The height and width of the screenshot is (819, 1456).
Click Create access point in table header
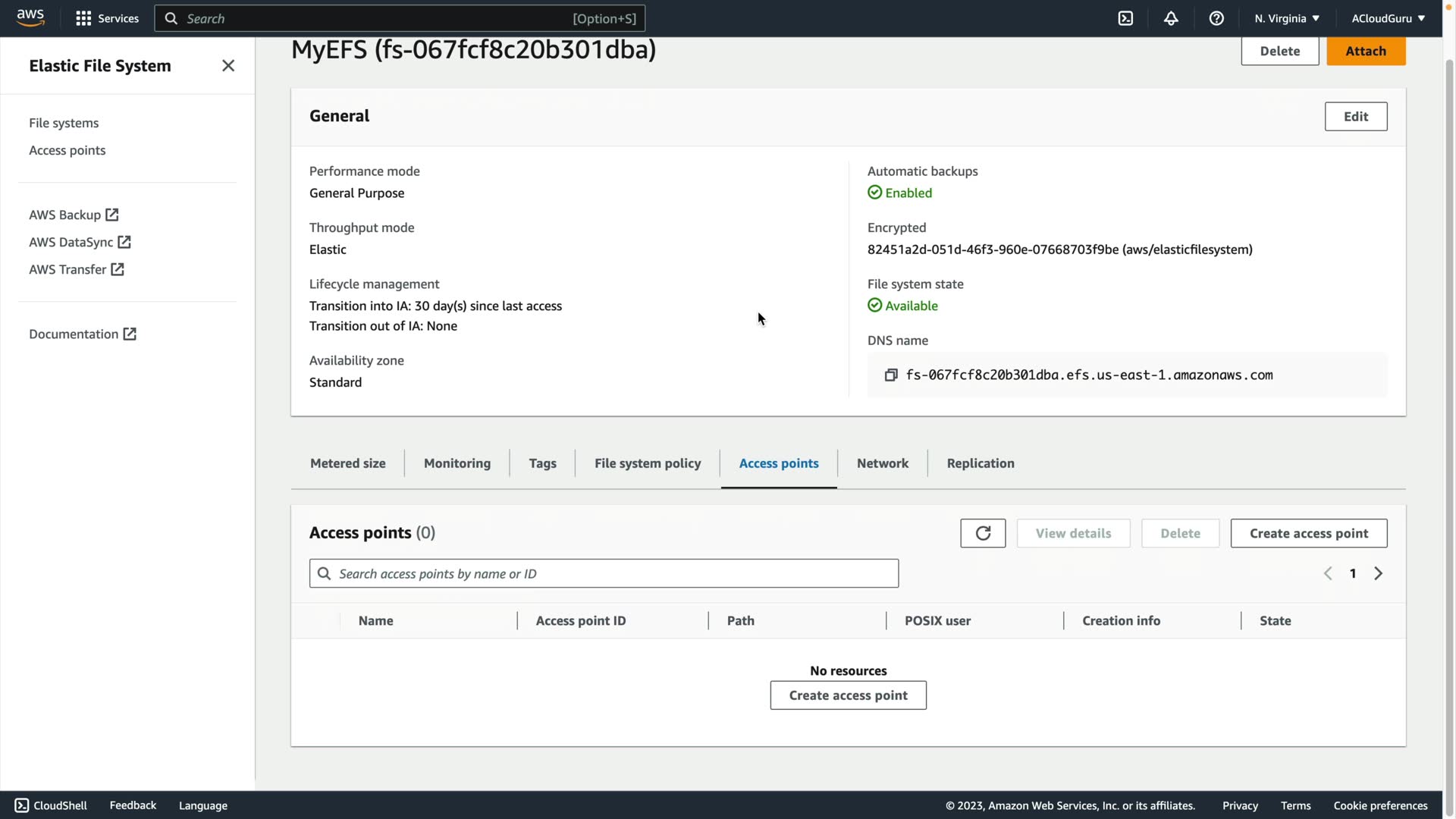pos(1308,533)
